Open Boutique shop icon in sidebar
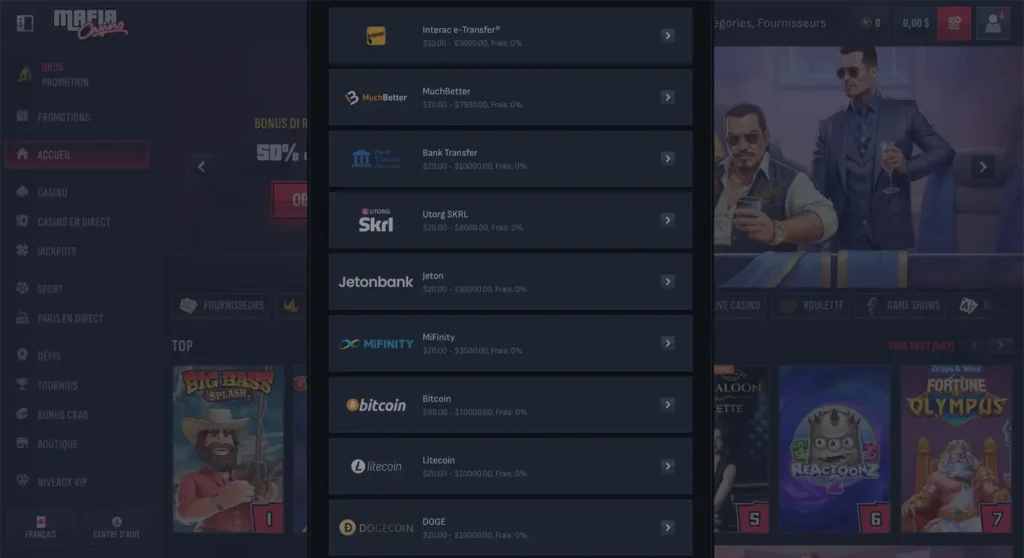The image size is (1024, 558). (22, 443)
